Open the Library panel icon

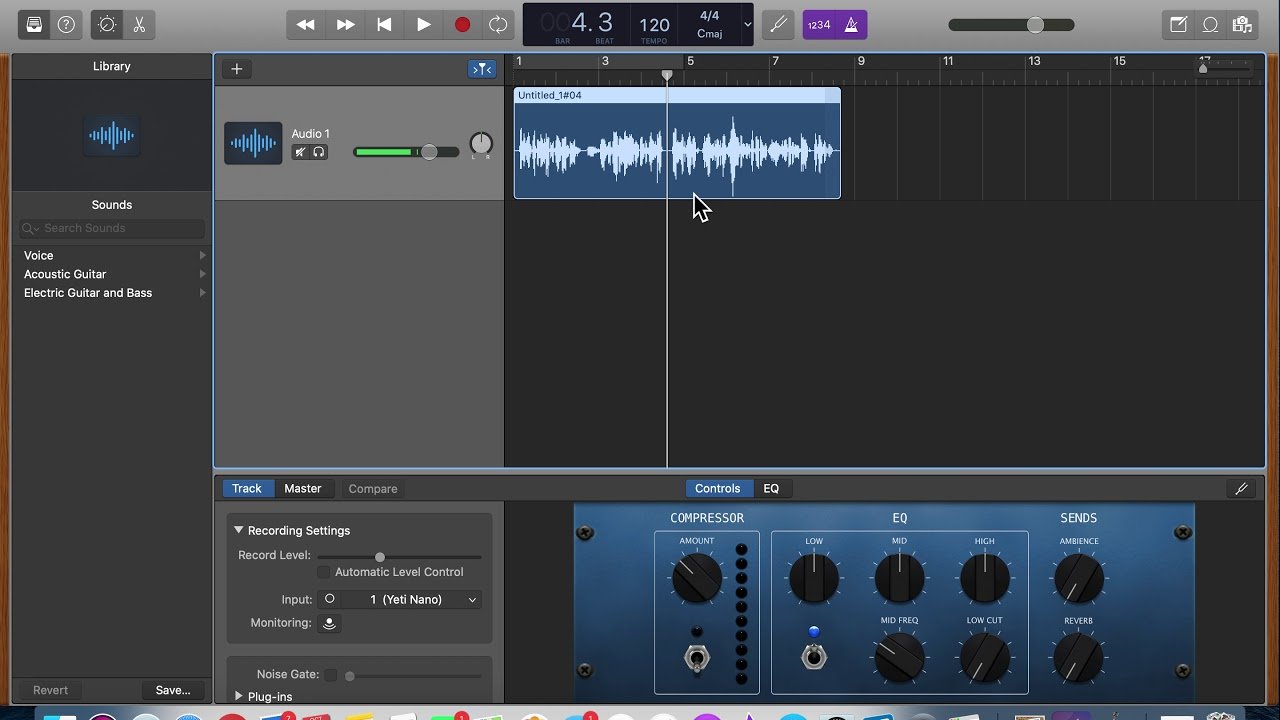click(x=35, y=25)
